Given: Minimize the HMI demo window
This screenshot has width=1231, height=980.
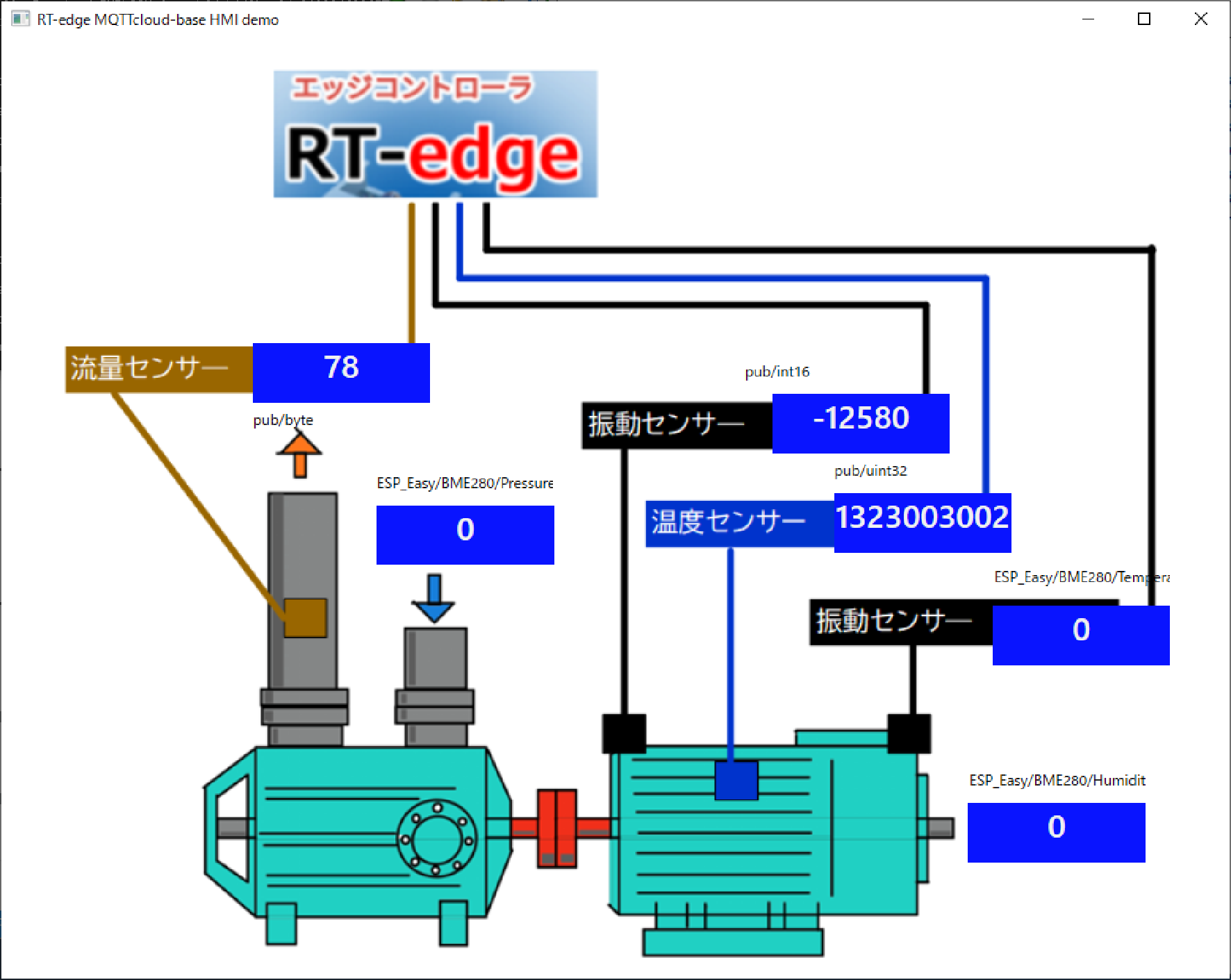Looking at the screenshot, I should point(1088,19).
